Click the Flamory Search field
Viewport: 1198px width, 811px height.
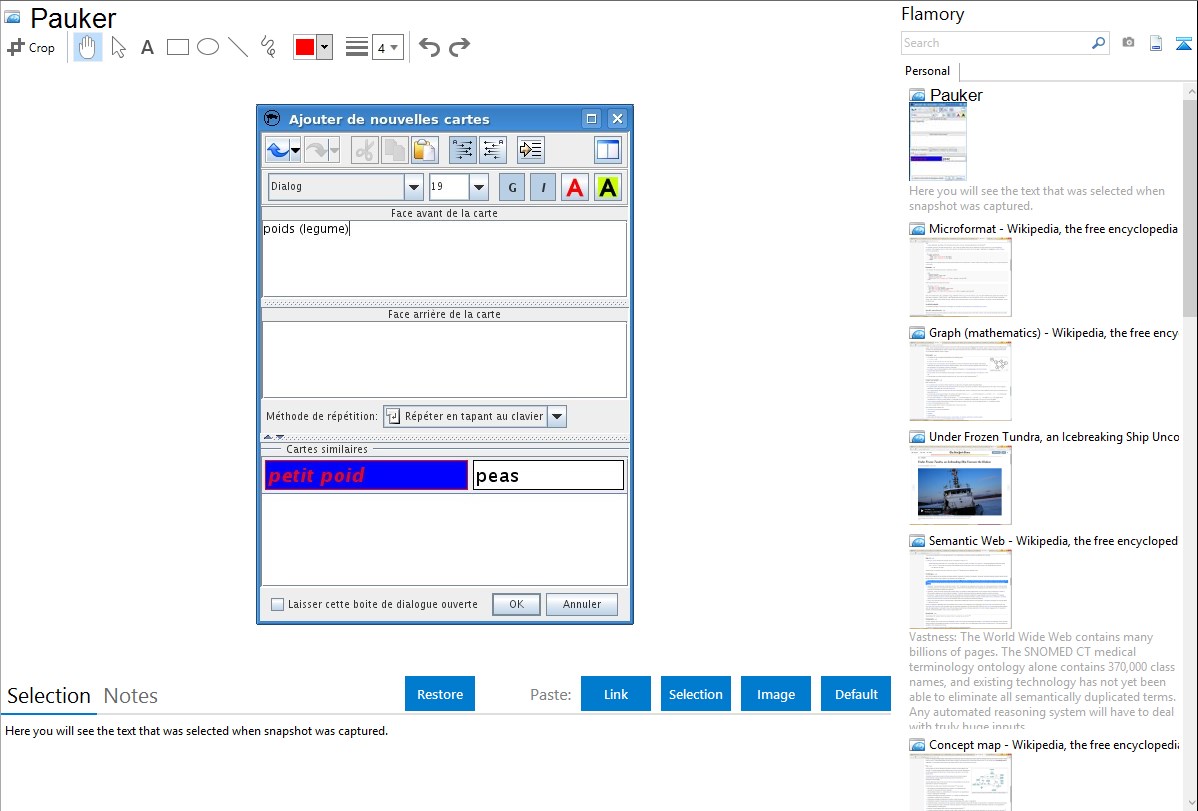click(x=996, y=44)
